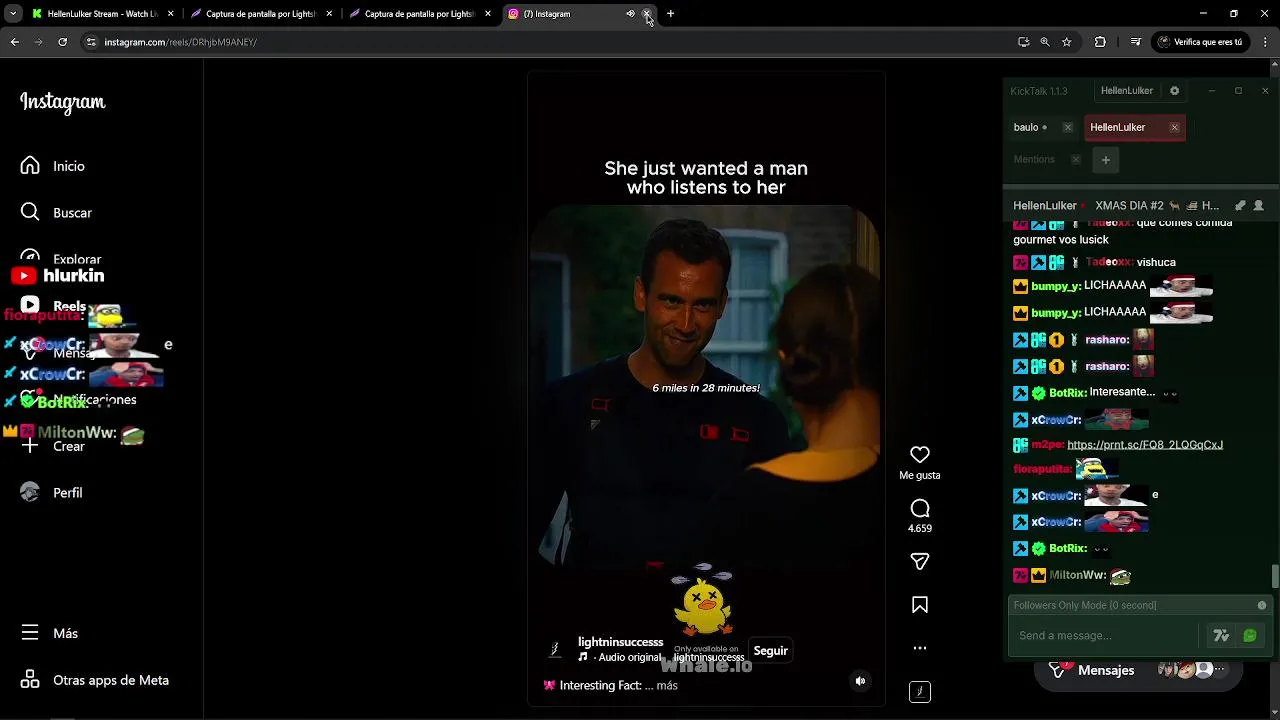Open the Mentions tab in KickTalk
This screenshot has height=720, width=1280.
click(1034, 159)
